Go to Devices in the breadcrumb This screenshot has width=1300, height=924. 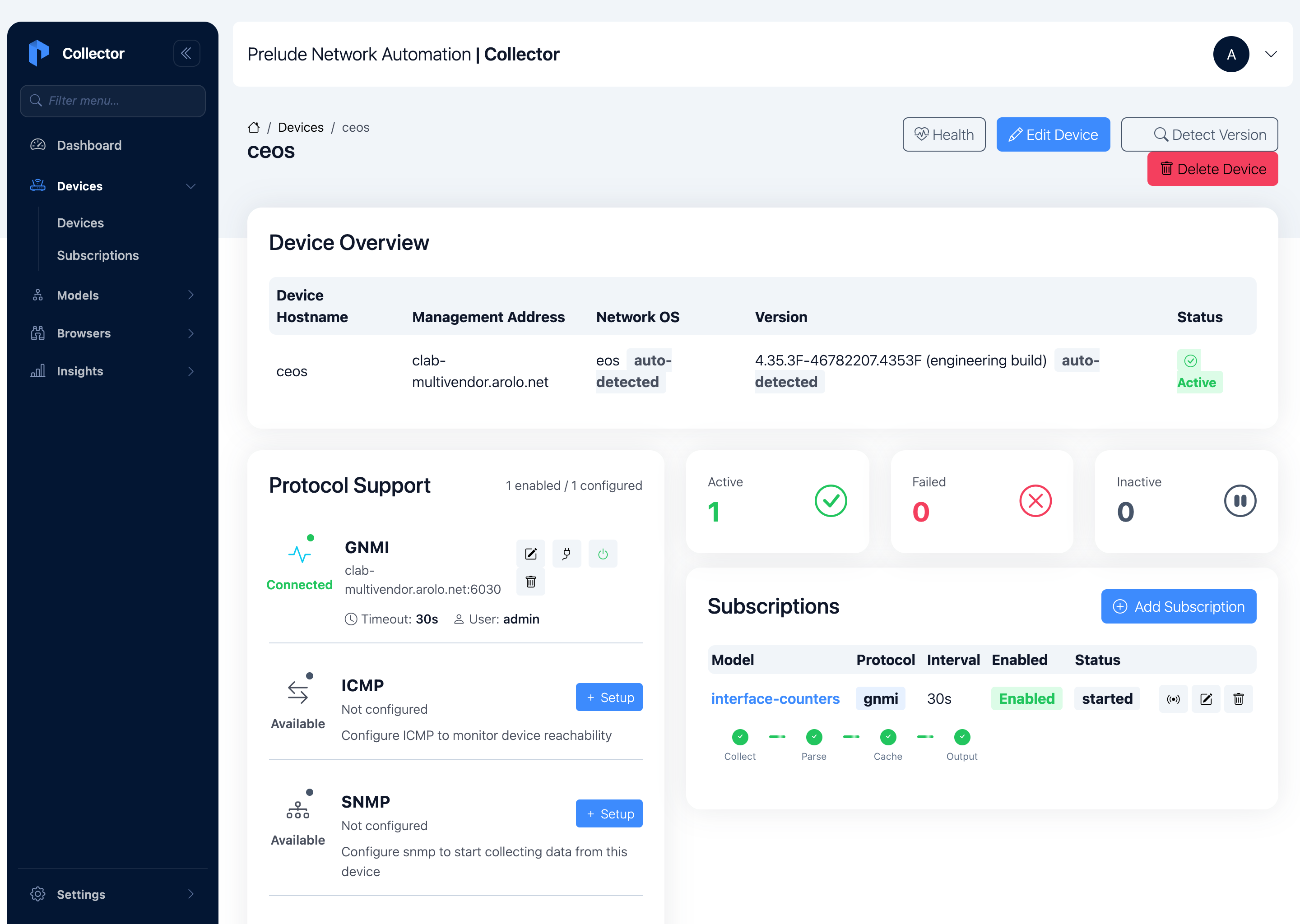pyautogui.click(x=301, y=127)
